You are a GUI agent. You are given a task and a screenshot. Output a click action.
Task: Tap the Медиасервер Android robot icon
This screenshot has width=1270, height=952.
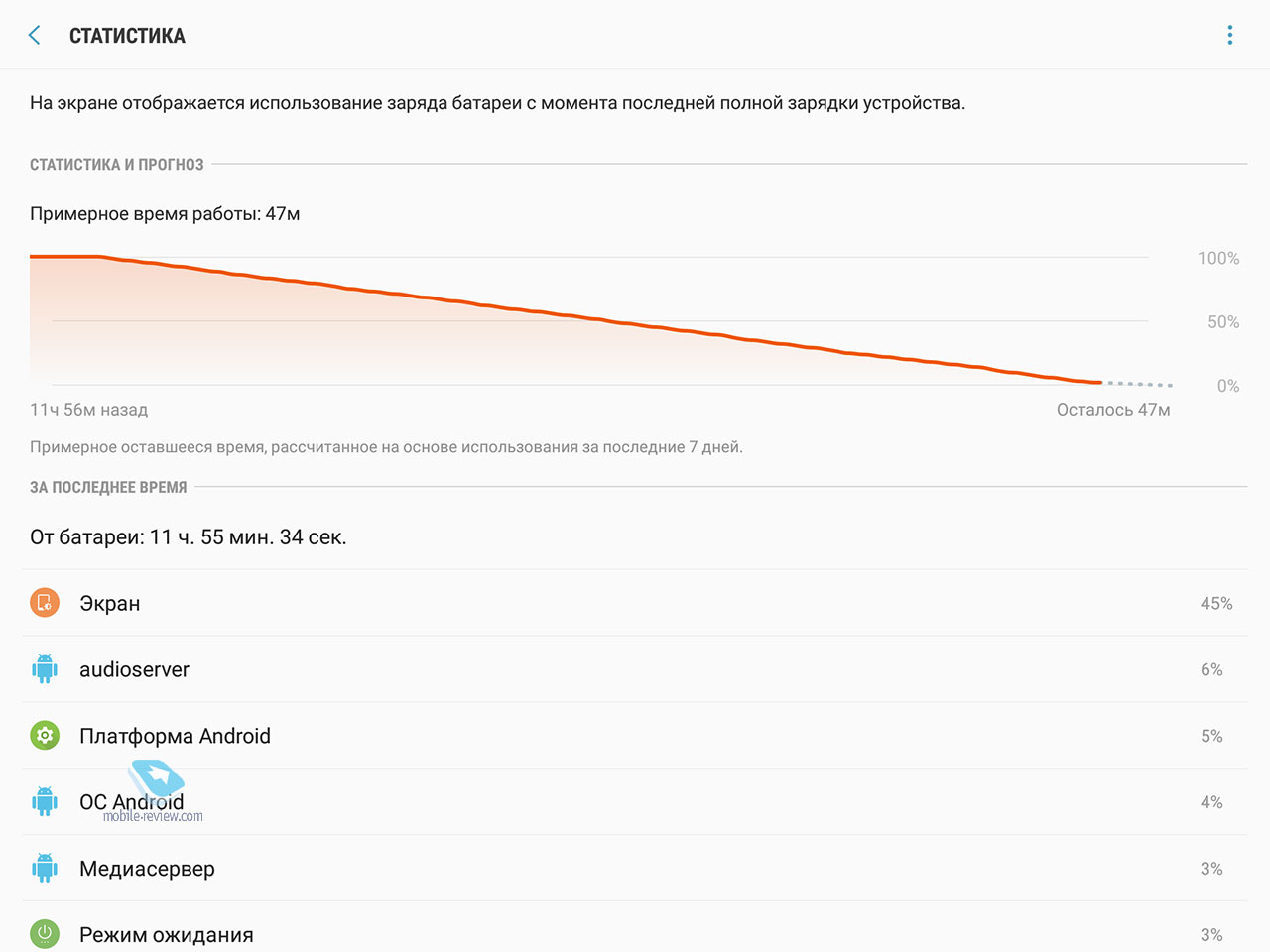tap(45, 868)
